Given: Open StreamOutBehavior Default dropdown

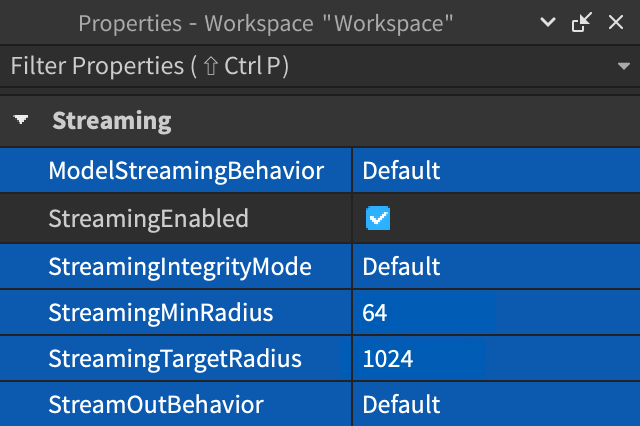Looking at the screenshot, I should (495, 405).
